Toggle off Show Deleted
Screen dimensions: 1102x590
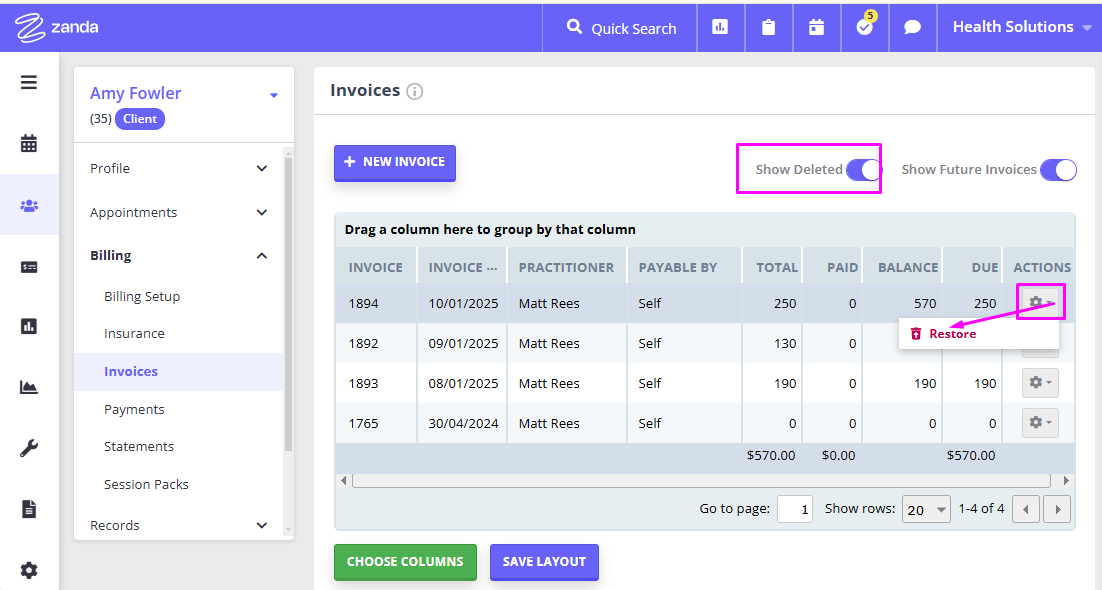tap(862, 170)
